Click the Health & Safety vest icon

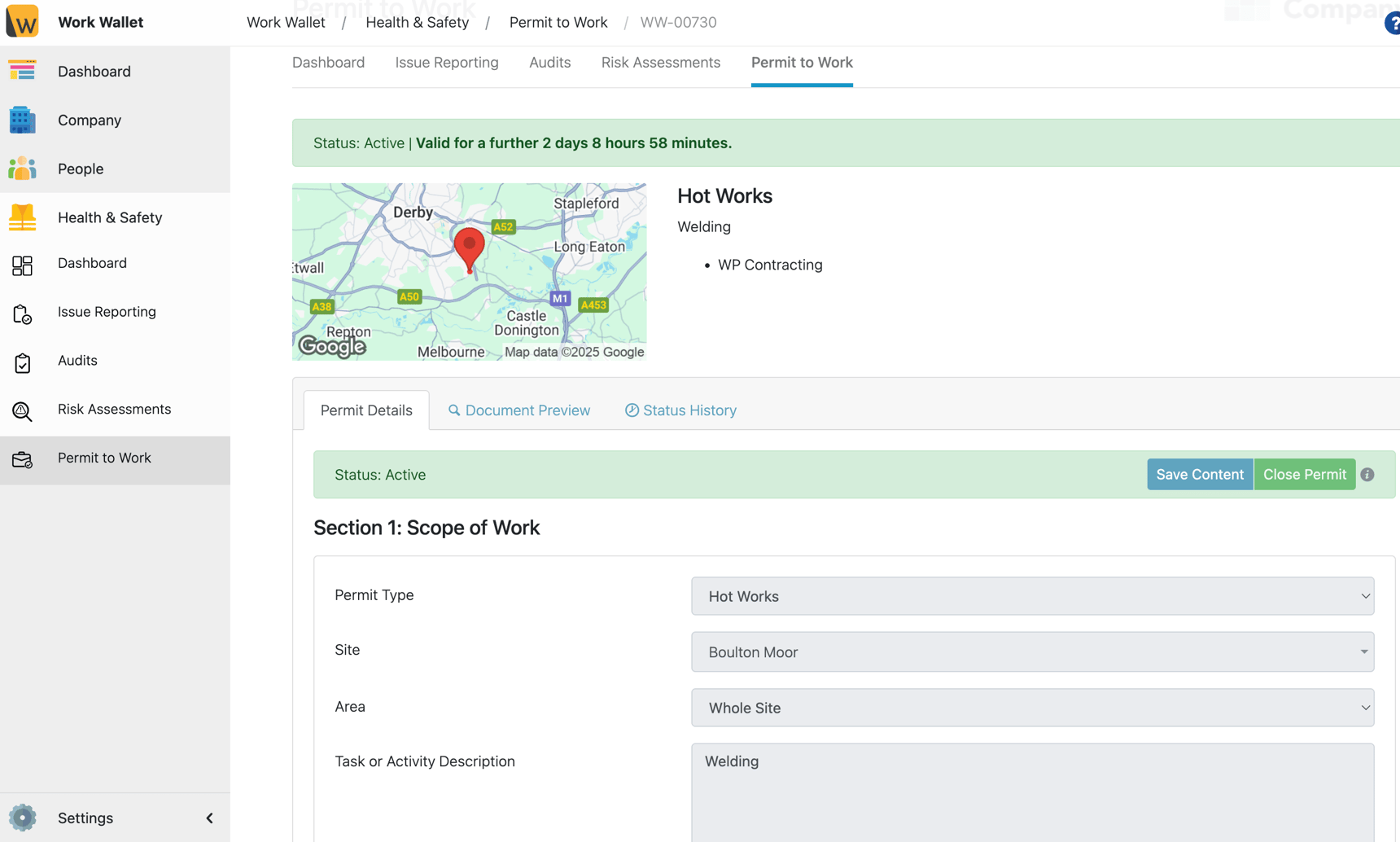(22, 217)
